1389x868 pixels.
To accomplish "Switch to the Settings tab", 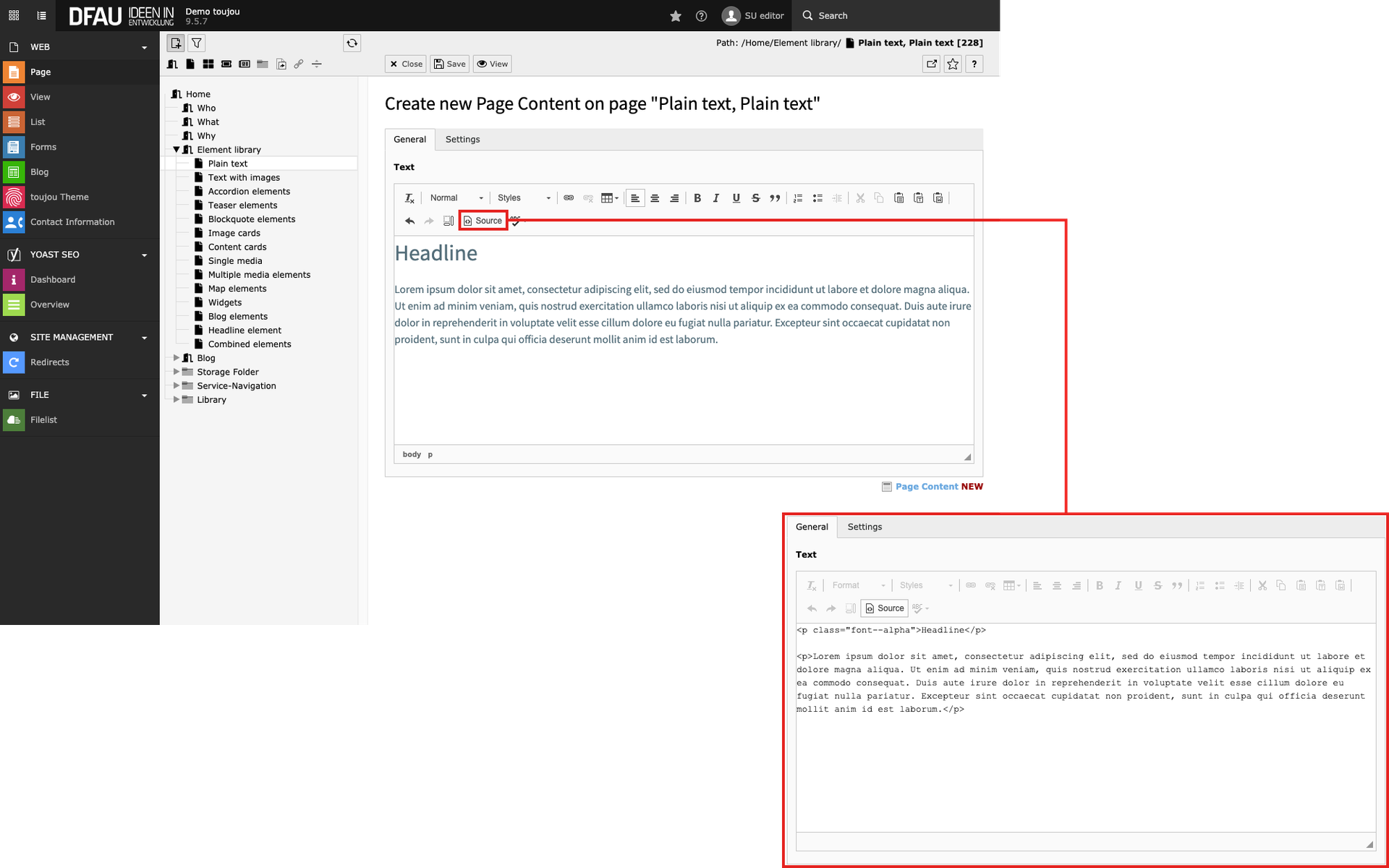I will coord(462,140).
